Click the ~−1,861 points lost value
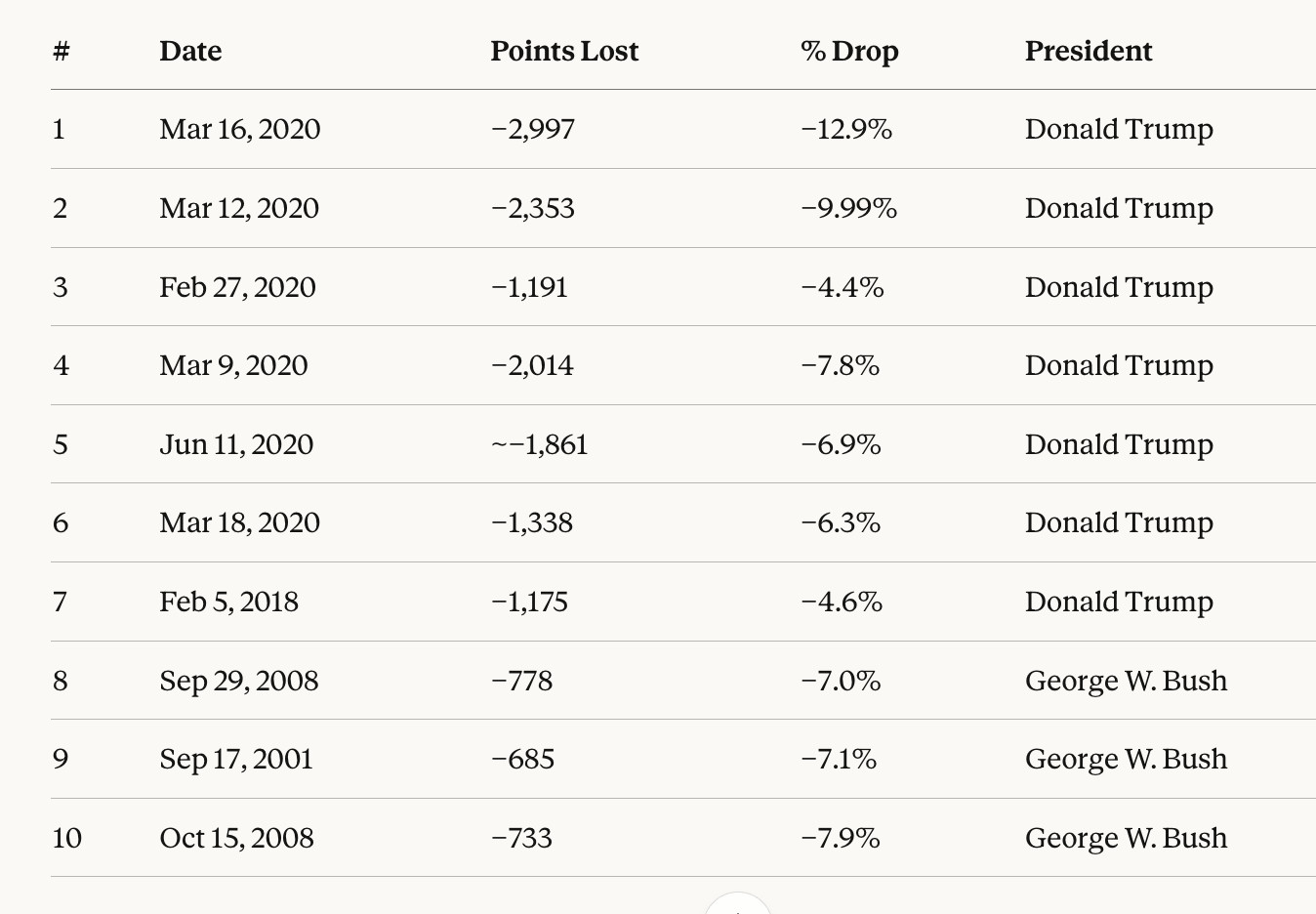This screenshot has height=914, width=1316. click(x=540, y=444)
